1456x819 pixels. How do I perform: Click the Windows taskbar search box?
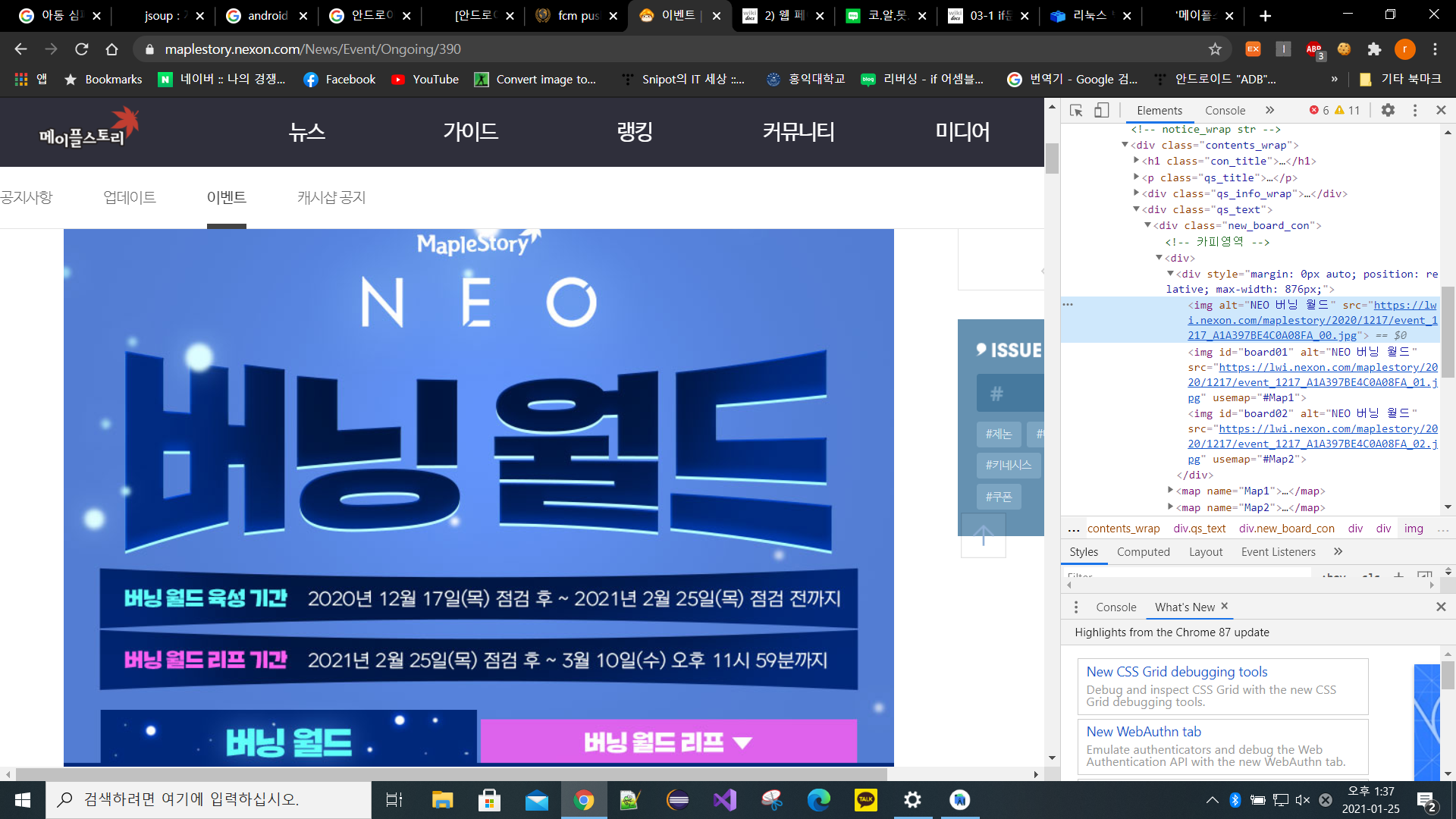pyautogui.click(x=209, y=799)
